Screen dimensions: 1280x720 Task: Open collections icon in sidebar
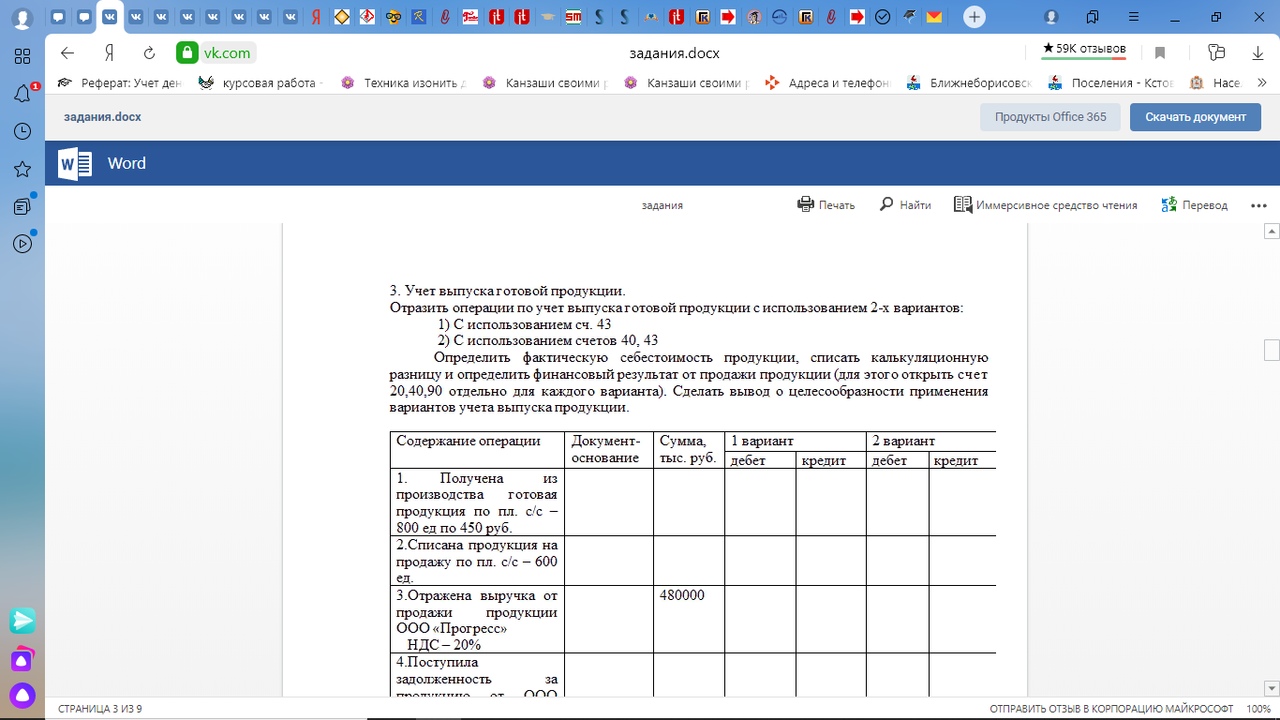(22, 206)
